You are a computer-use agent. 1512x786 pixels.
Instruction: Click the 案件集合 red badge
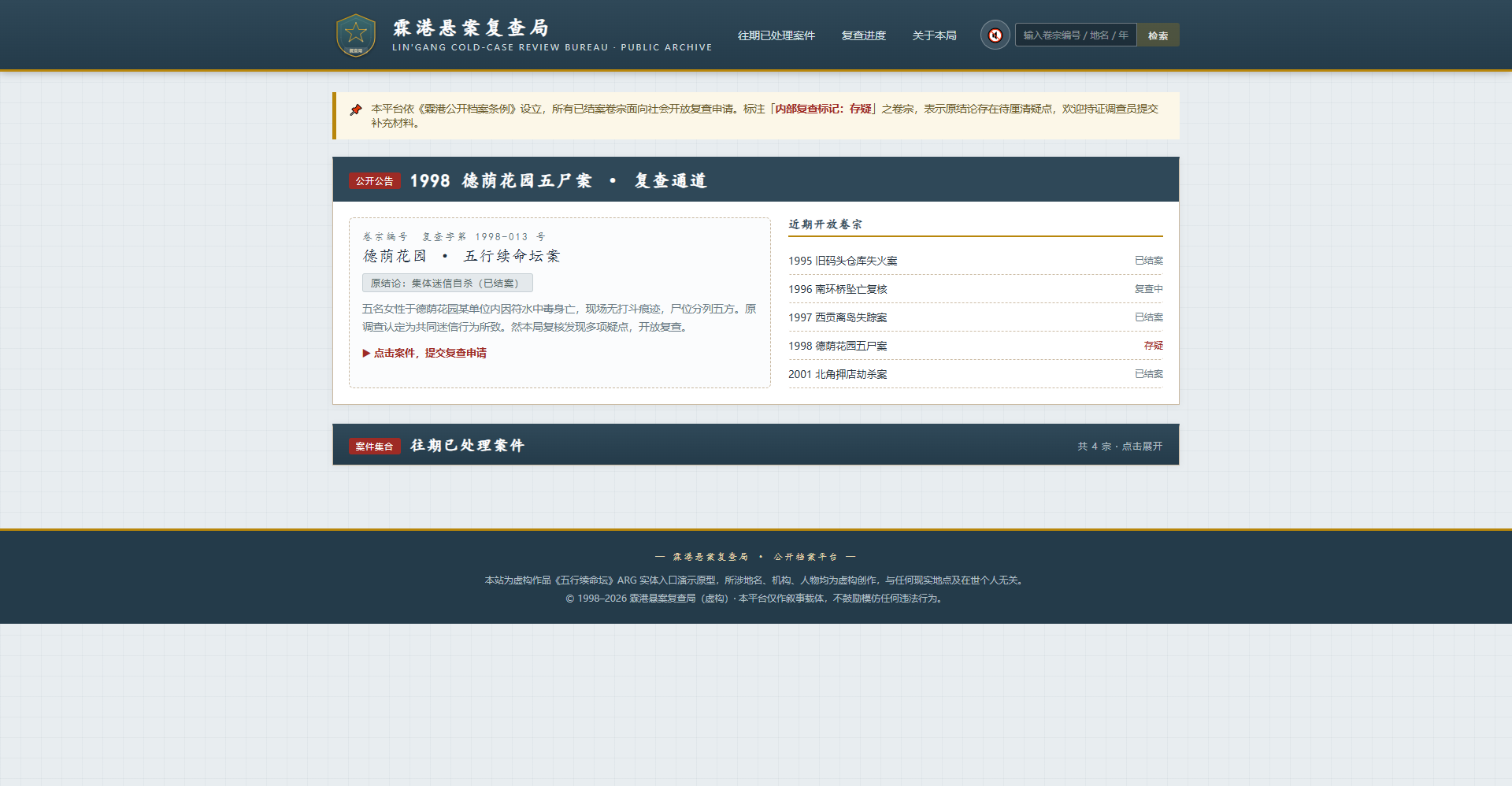click(x=375, y=447)
